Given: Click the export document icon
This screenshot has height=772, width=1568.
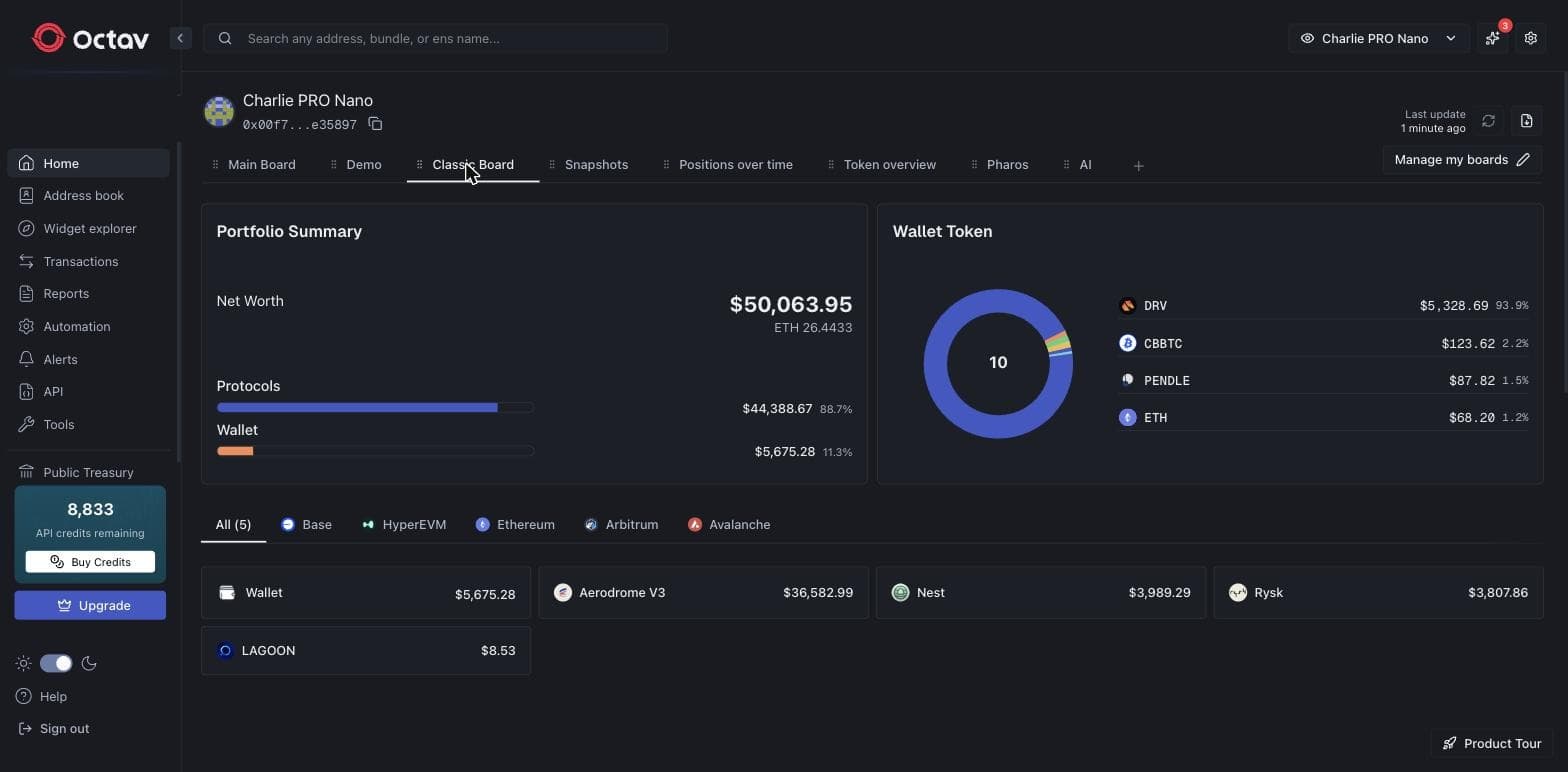Looking at the screenshot, I should pos(1526,121).
